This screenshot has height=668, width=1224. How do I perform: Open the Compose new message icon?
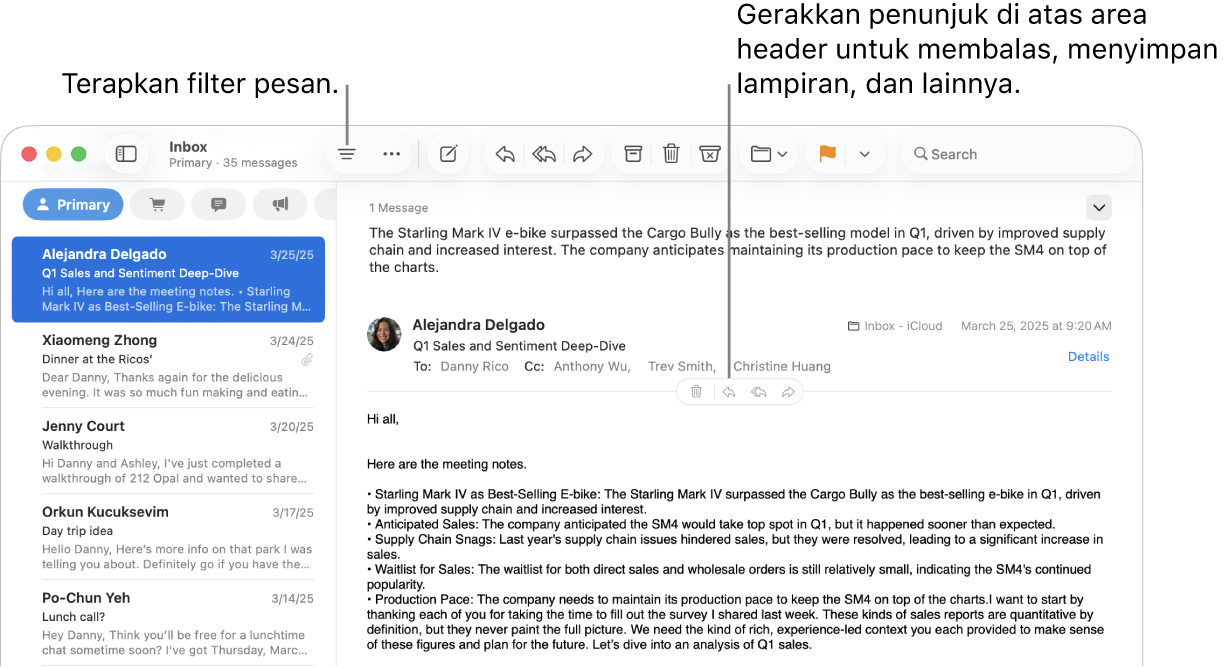447,153
